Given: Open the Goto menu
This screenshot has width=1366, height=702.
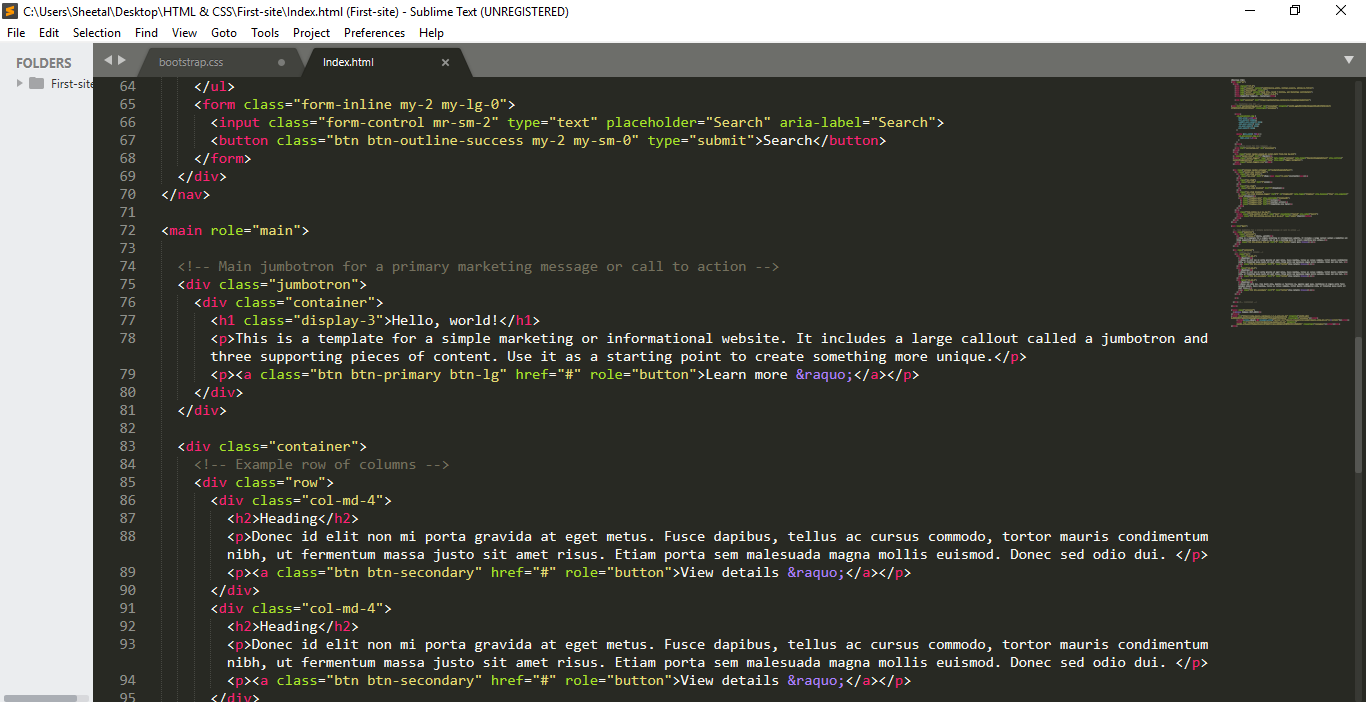Looking at the screenshot, I should pos(224,33).
